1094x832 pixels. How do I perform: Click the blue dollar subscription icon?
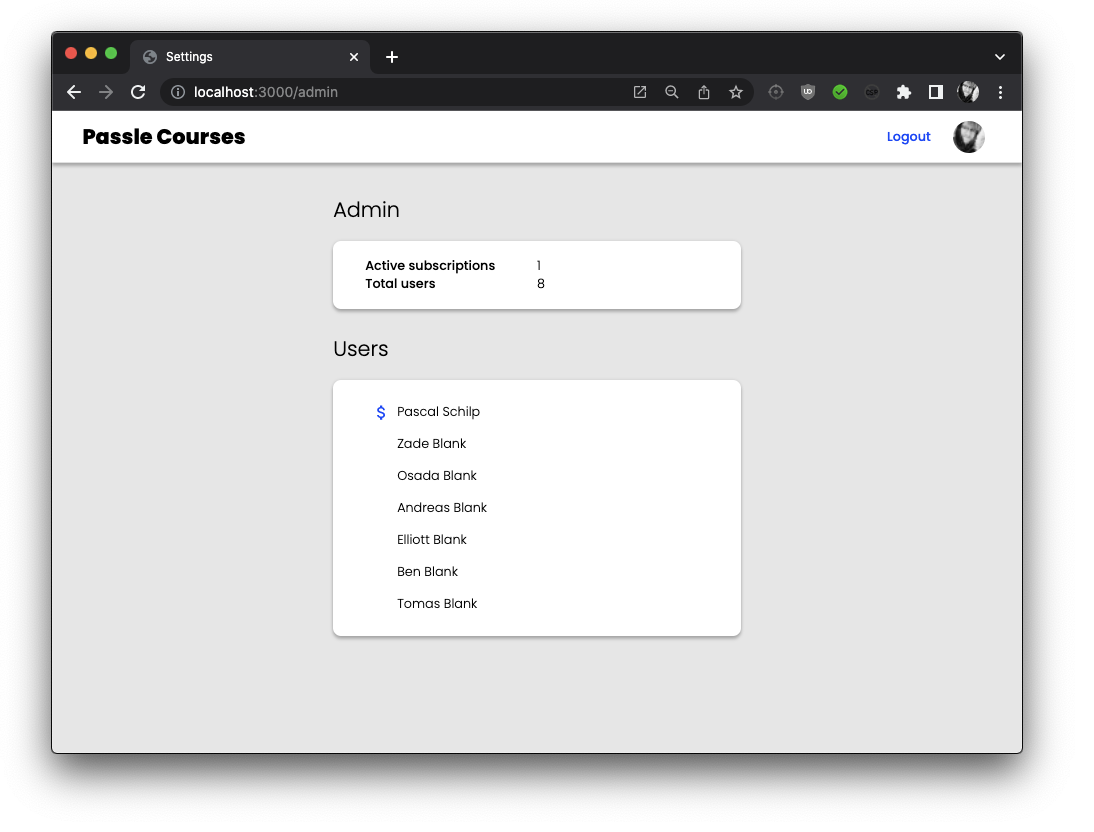(x=381, y=412)
